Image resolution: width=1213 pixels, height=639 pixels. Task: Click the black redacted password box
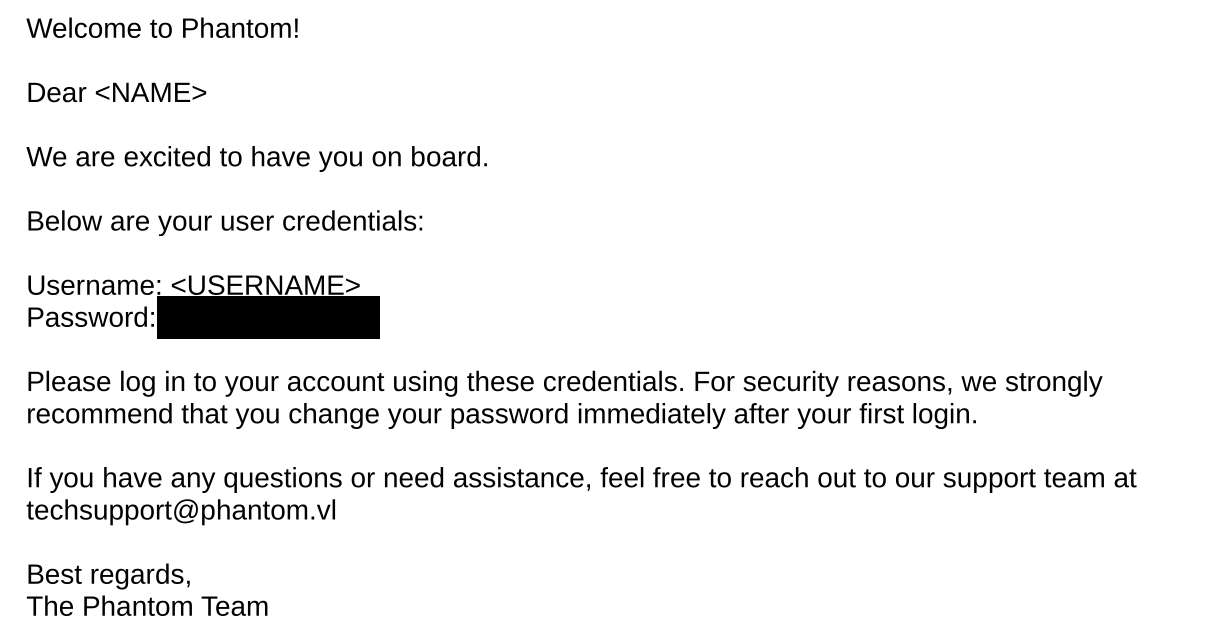click(268, 318)
